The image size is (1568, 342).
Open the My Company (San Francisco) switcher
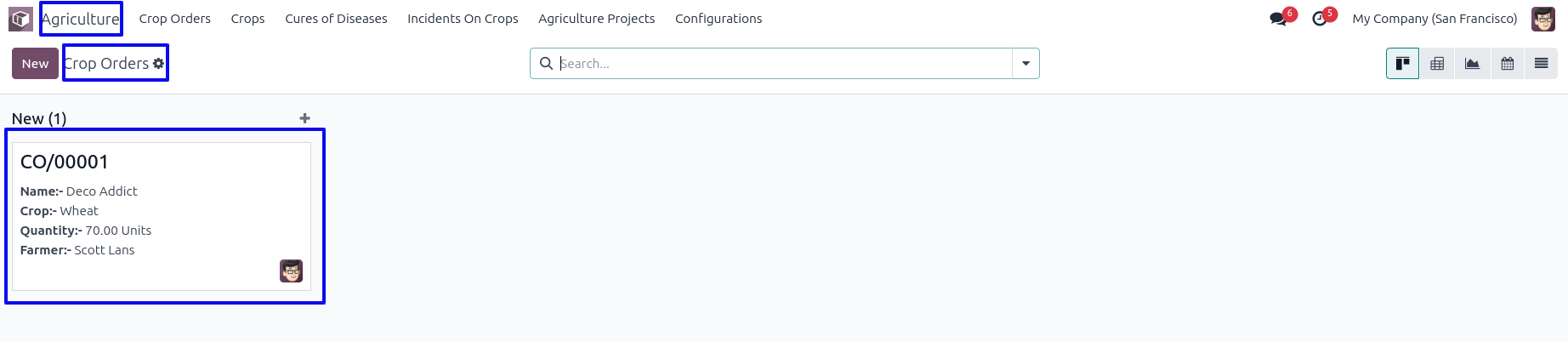point(1434,19)
